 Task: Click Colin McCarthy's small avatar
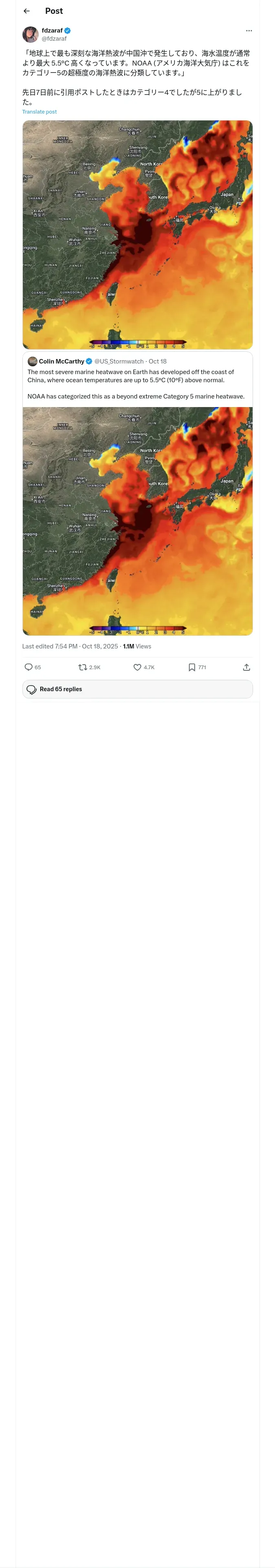pyautogui.click(x=33, y=361)
